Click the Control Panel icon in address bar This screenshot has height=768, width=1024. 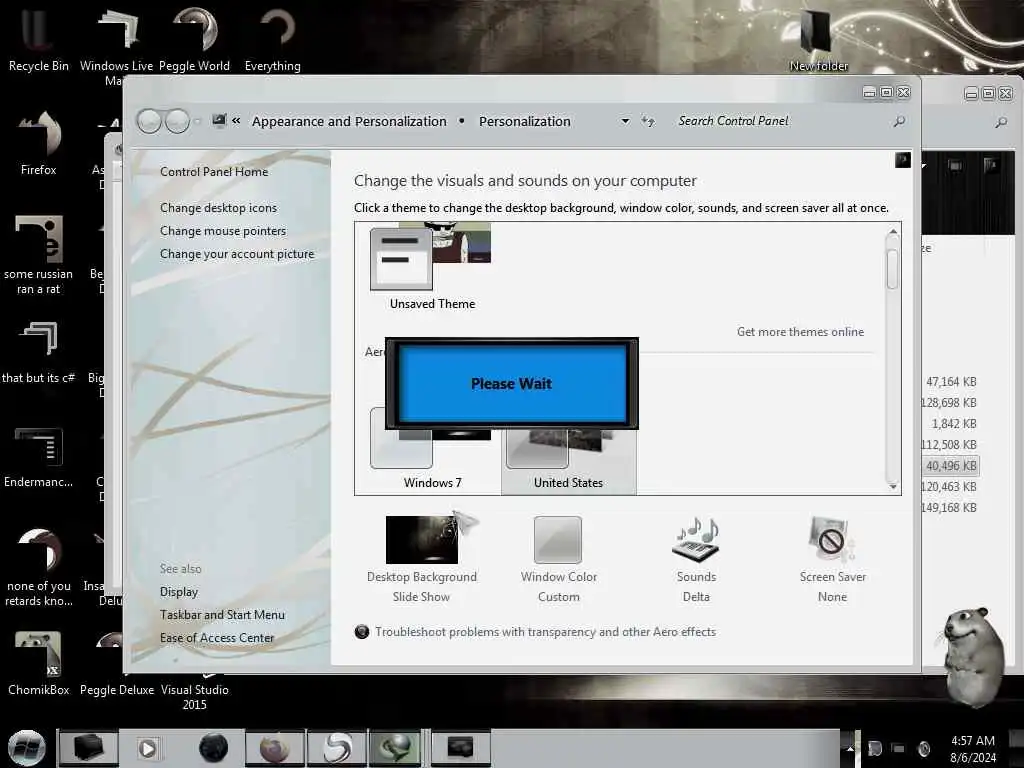point(219,120)
